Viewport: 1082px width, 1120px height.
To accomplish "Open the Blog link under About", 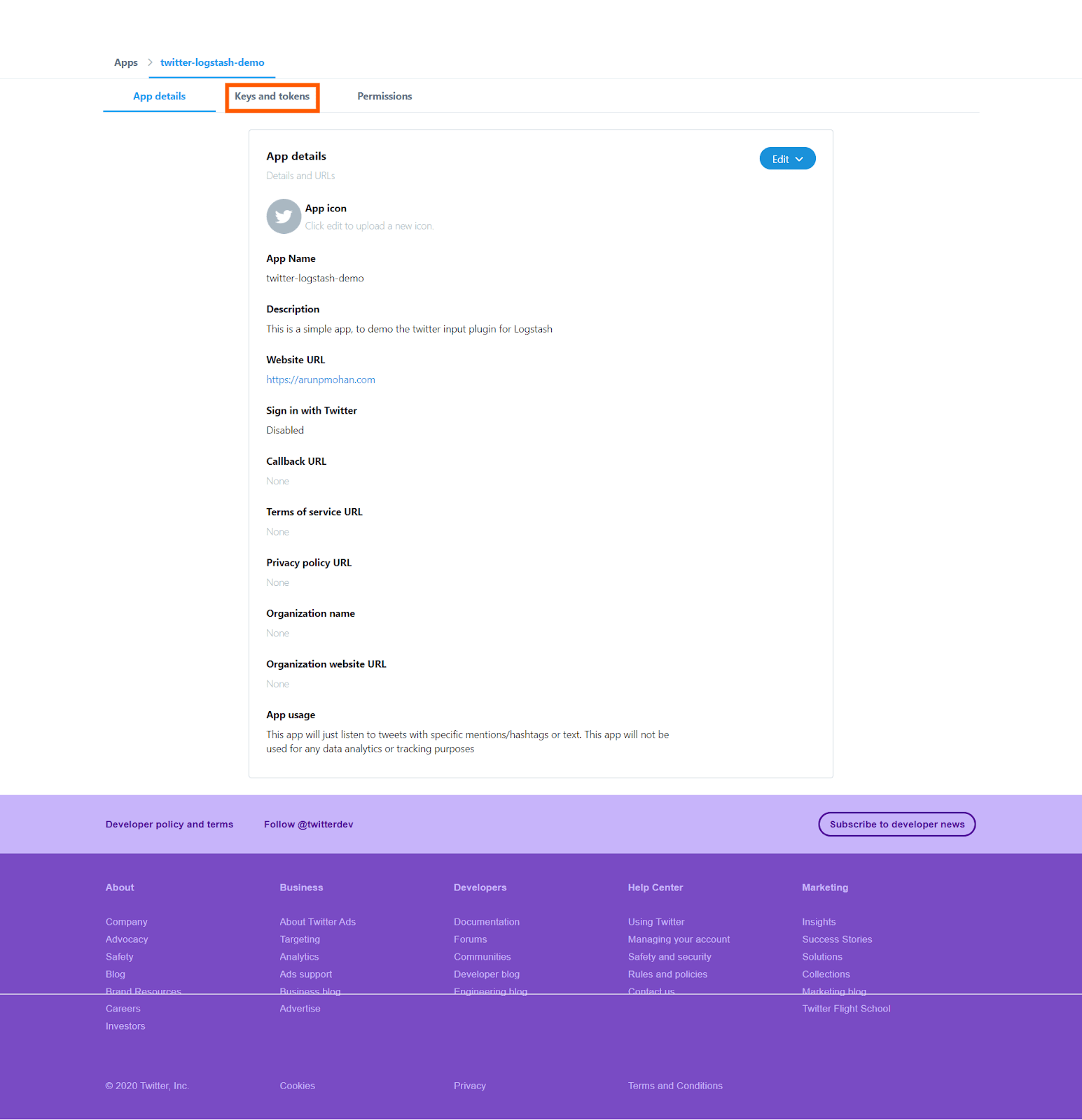I will 116,974.
